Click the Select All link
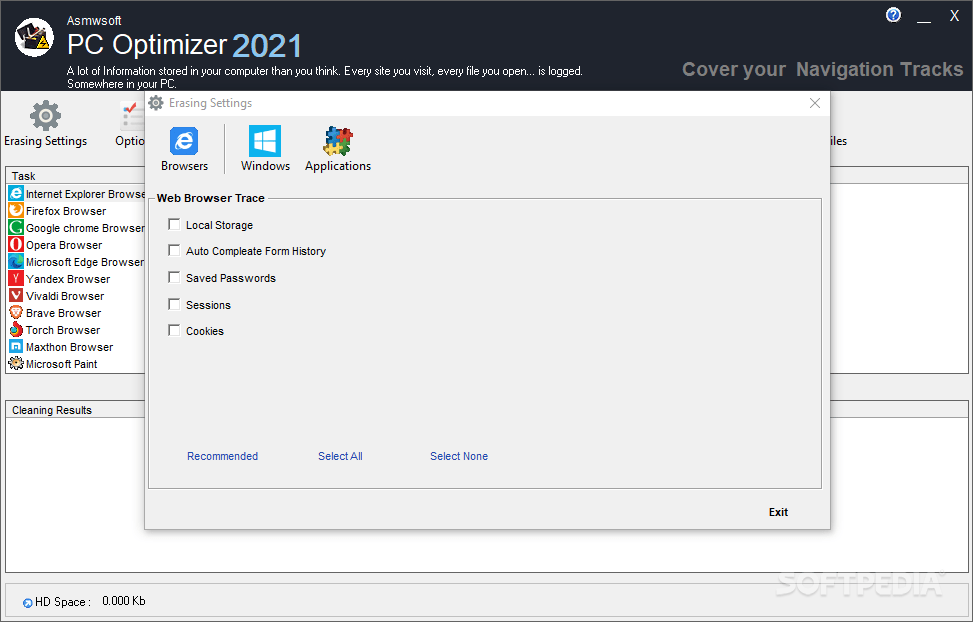 (x=340, y=456)
